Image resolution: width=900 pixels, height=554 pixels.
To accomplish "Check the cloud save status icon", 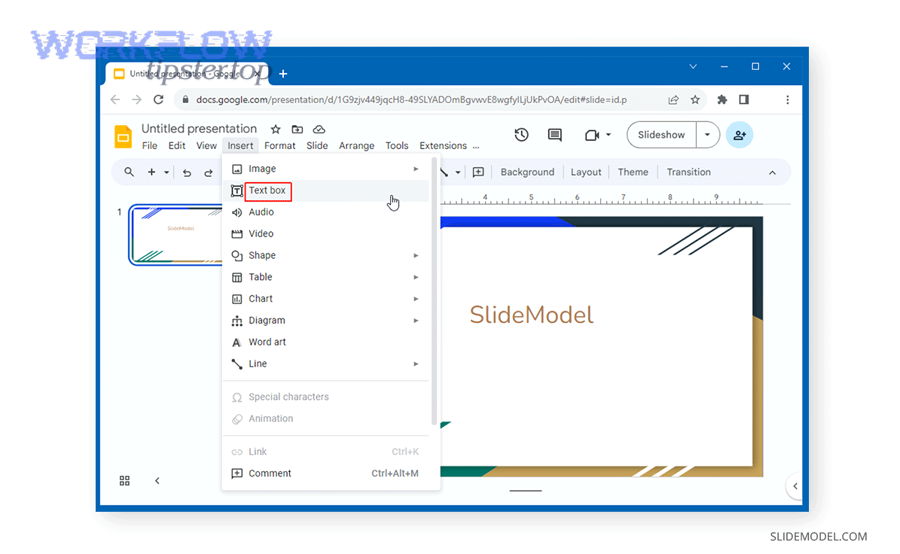I will [x=319, y=129].
